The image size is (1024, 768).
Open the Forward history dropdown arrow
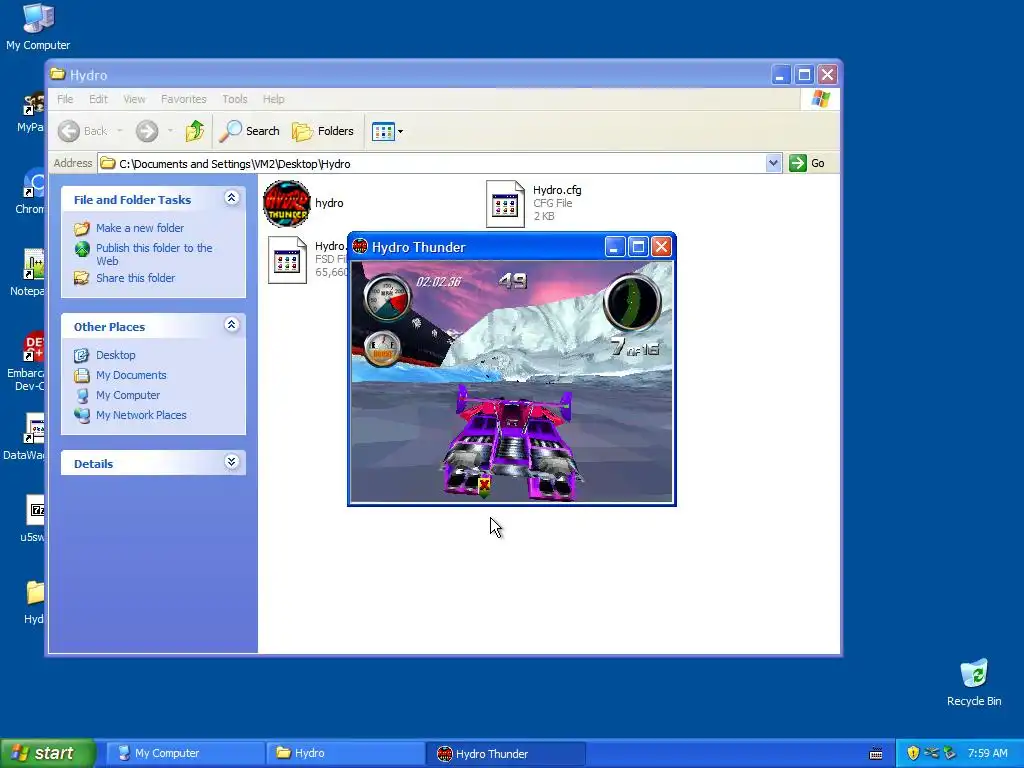click(170, 131)
